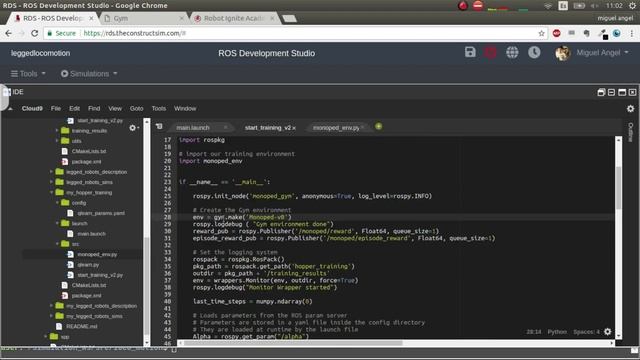Click the red shield icon in header
640x360 pixels.
click(490, 52)
